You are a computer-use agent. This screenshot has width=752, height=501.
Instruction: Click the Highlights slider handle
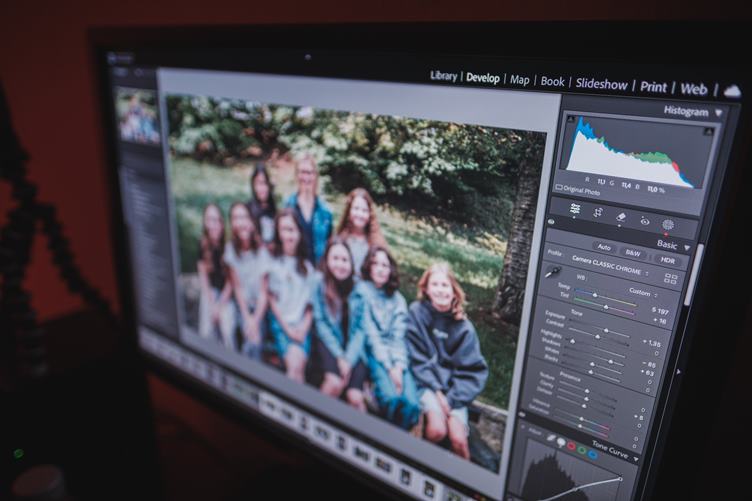click(x=572, y=341)
